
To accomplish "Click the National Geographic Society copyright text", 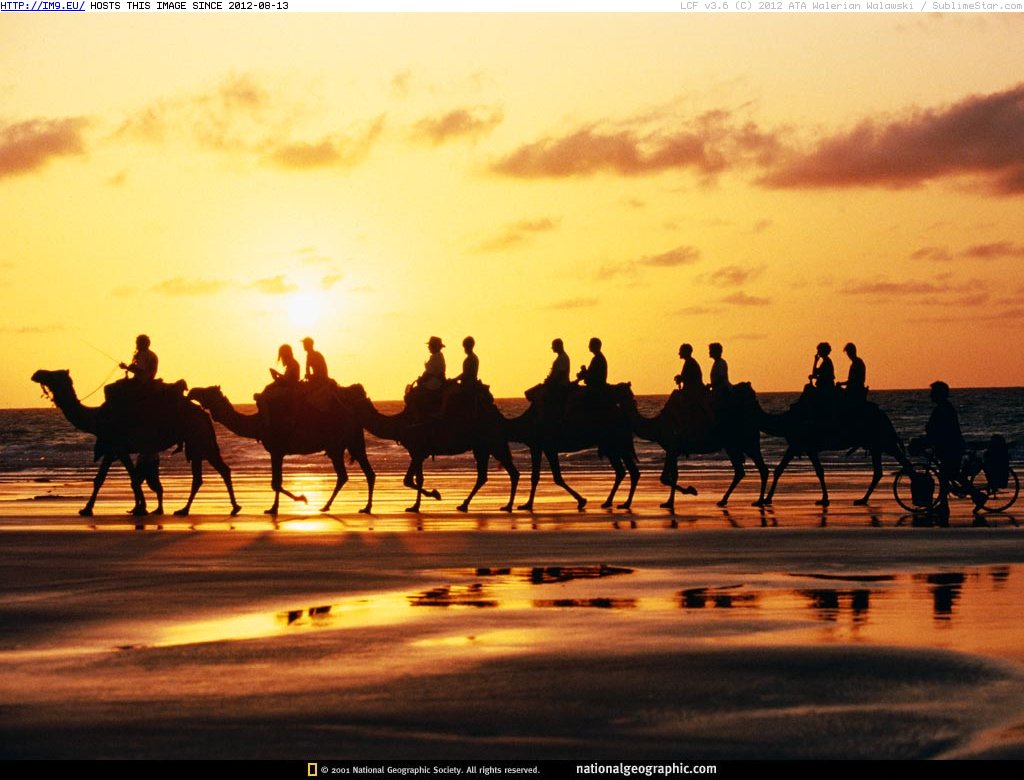I will coord(430,770).
